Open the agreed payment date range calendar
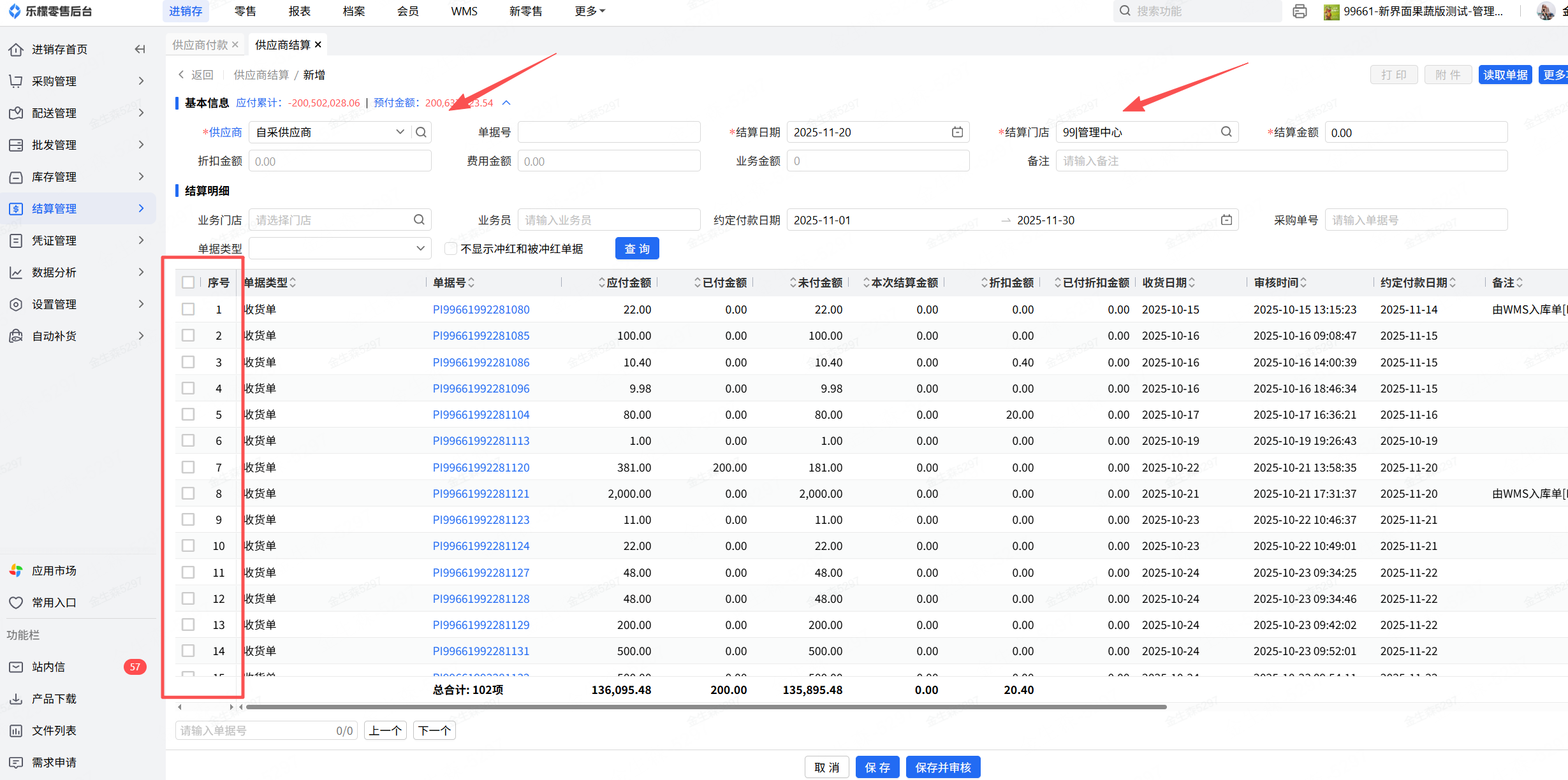The width and height of the screenshot is (1568, 780). (x=1226, y=220)
